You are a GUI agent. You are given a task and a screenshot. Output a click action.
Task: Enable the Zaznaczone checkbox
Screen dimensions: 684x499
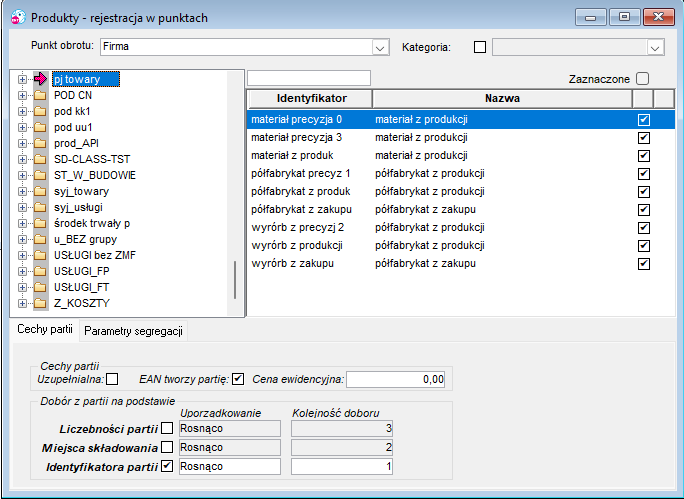click(642, 79)
